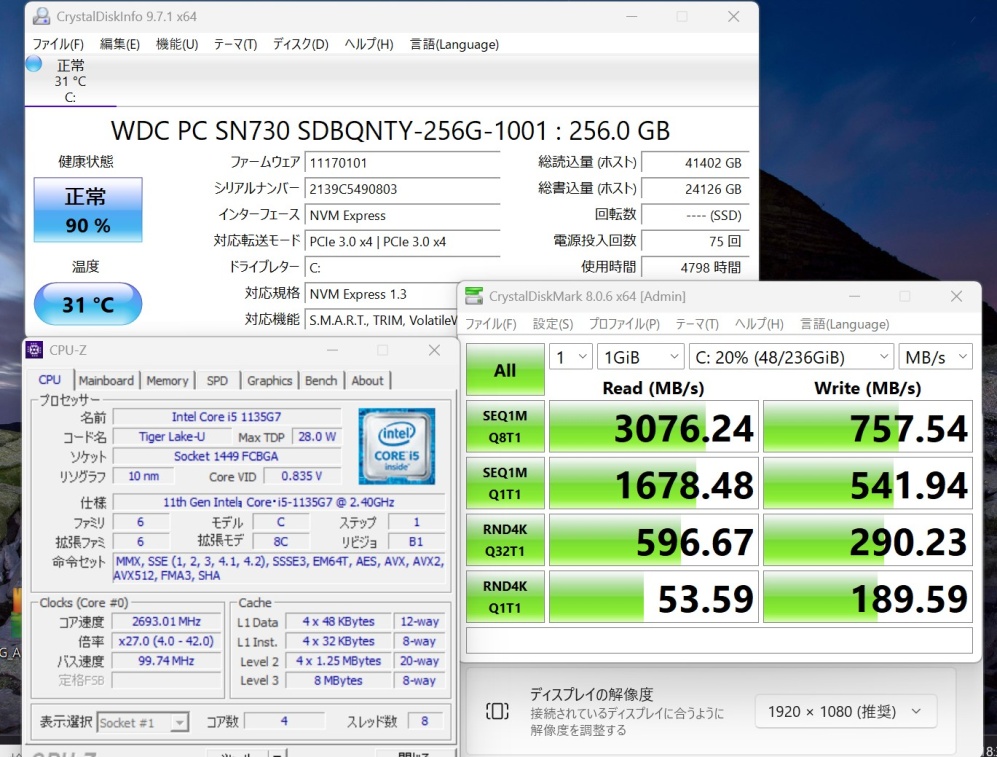Click the power-on hours value 4798 時間

tap(695, 268)
